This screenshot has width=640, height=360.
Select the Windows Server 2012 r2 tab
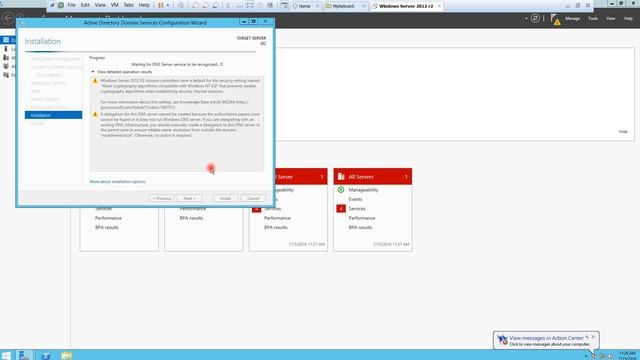[406, 6]
